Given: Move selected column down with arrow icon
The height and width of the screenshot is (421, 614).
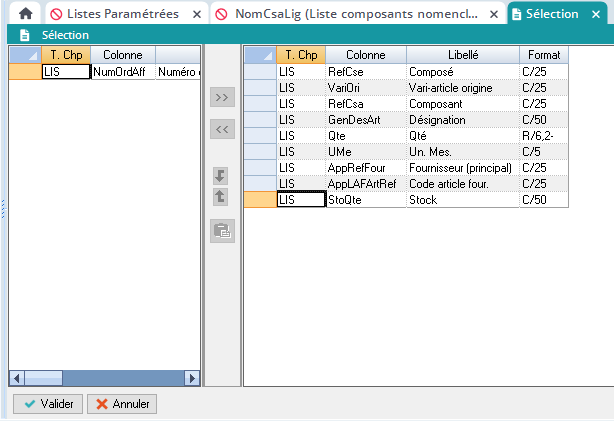Looking at the screenshot, I should pos(222,176).
